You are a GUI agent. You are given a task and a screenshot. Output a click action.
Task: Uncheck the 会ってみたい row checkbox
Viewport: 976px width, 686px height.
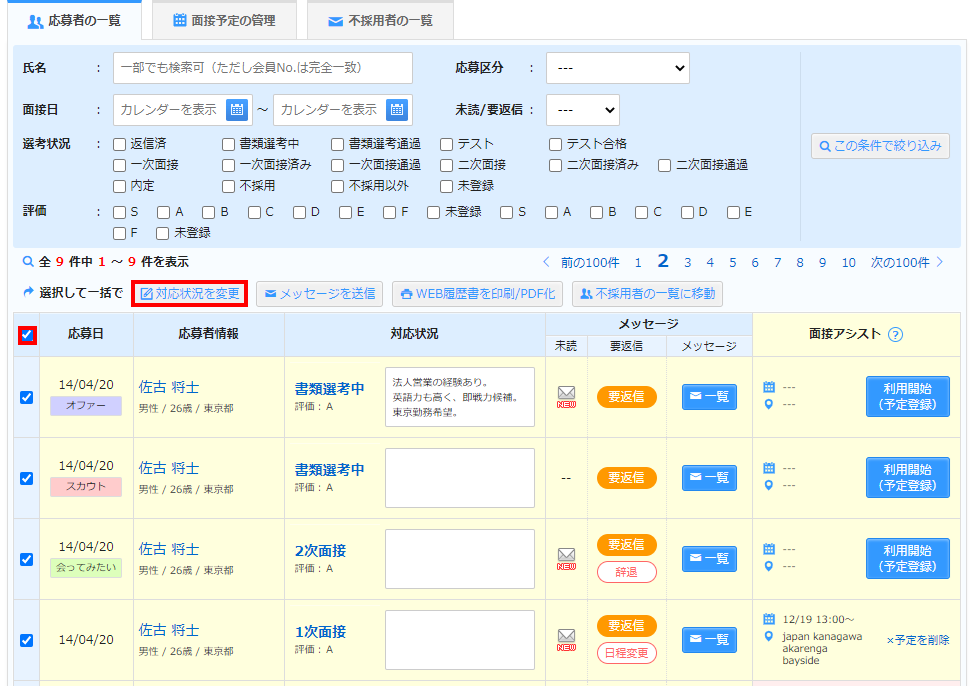pos(26,559)
